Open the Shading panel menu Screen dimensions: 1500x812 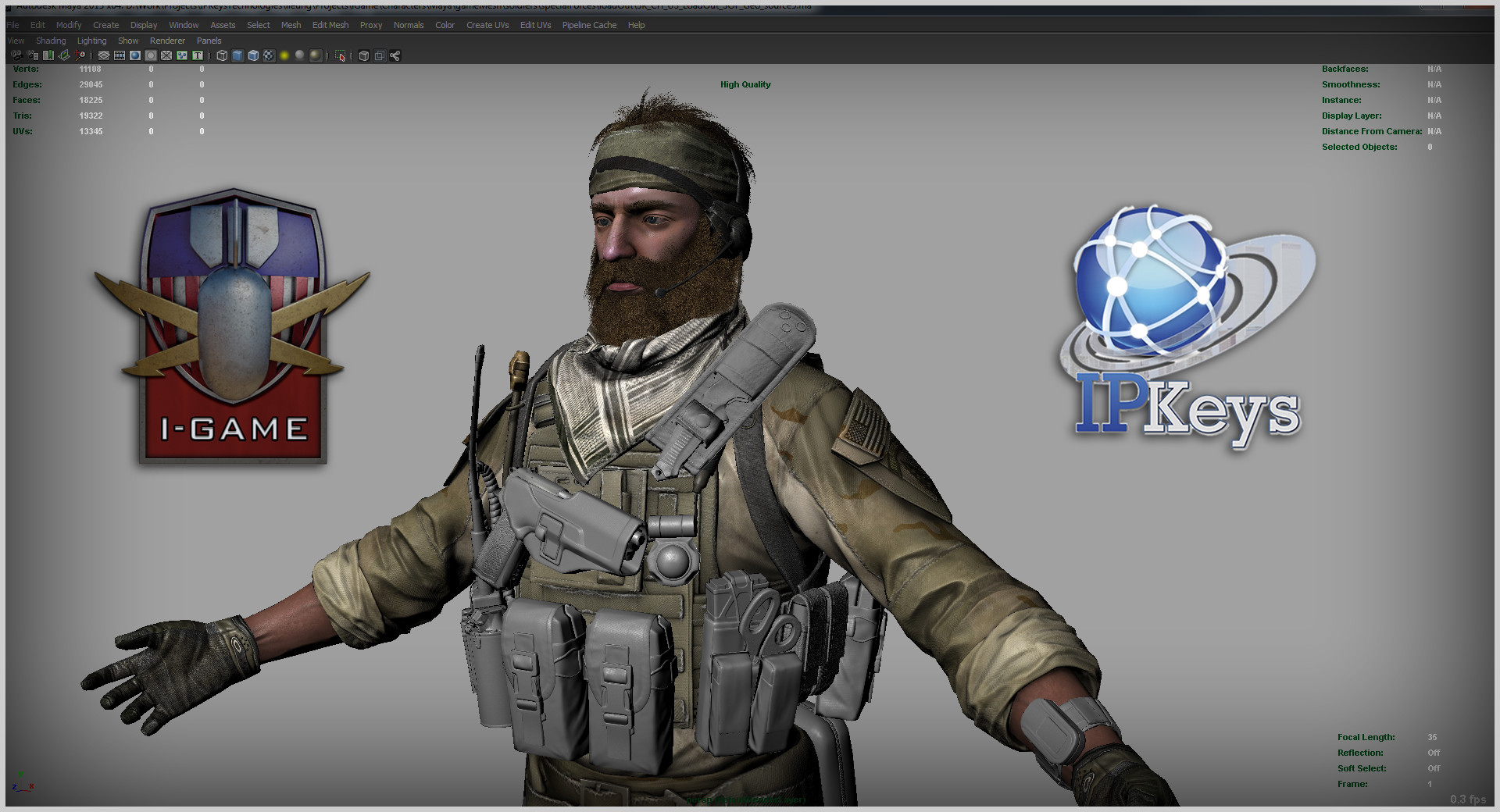51,41
